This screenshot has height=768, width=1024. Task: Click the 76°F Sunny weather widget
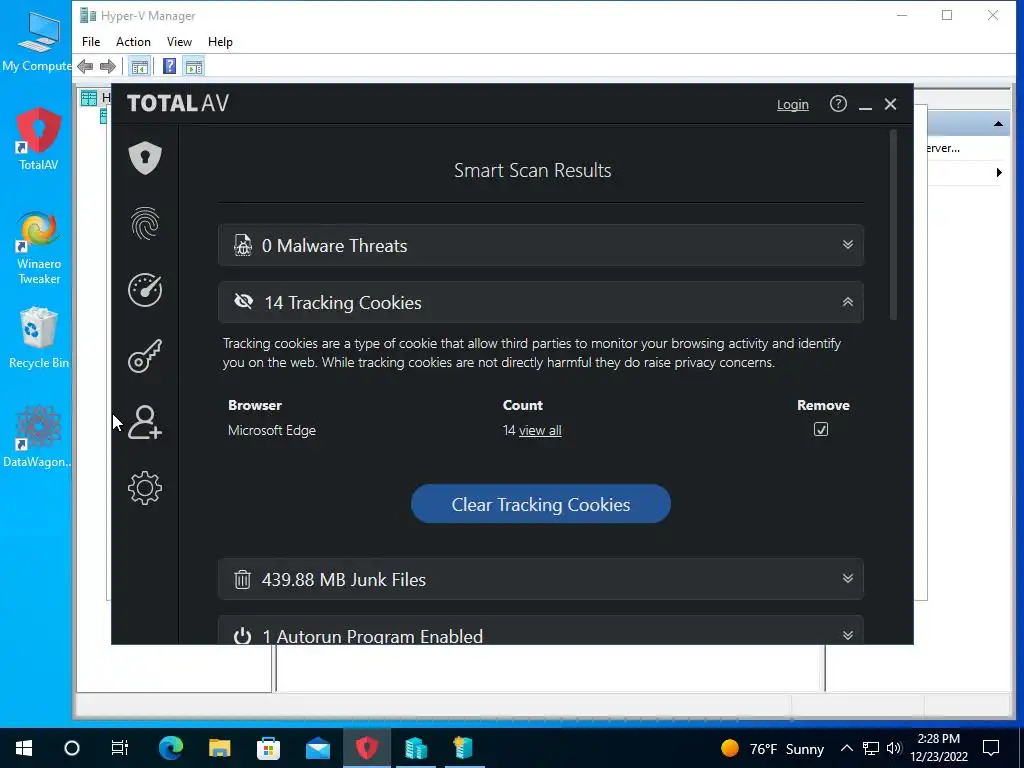click(772, 748)
